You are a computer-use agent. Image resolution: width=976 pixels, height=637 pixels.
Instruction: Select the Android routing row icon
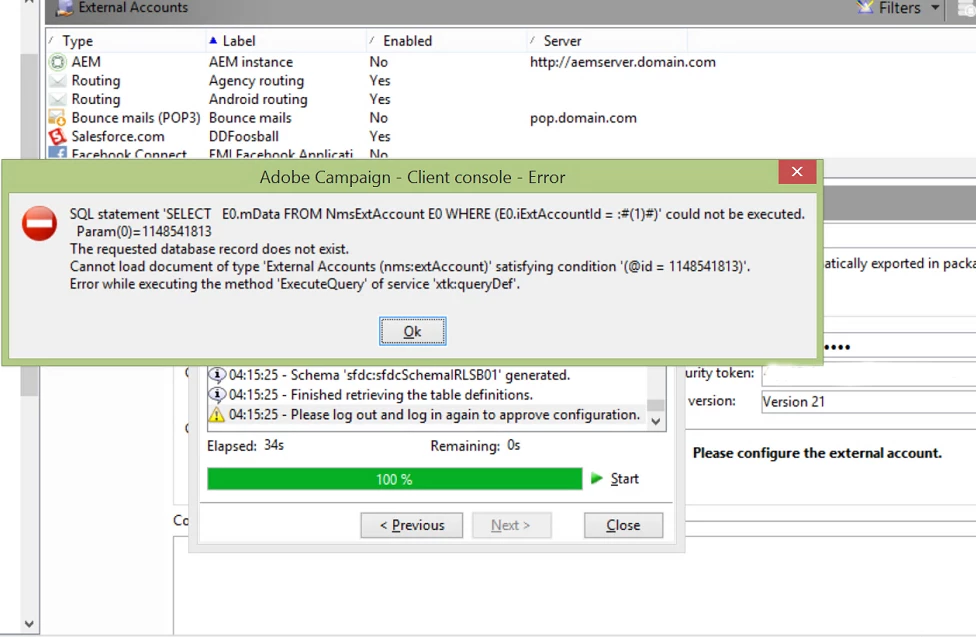pyautogui.click(x=57, y=100)
